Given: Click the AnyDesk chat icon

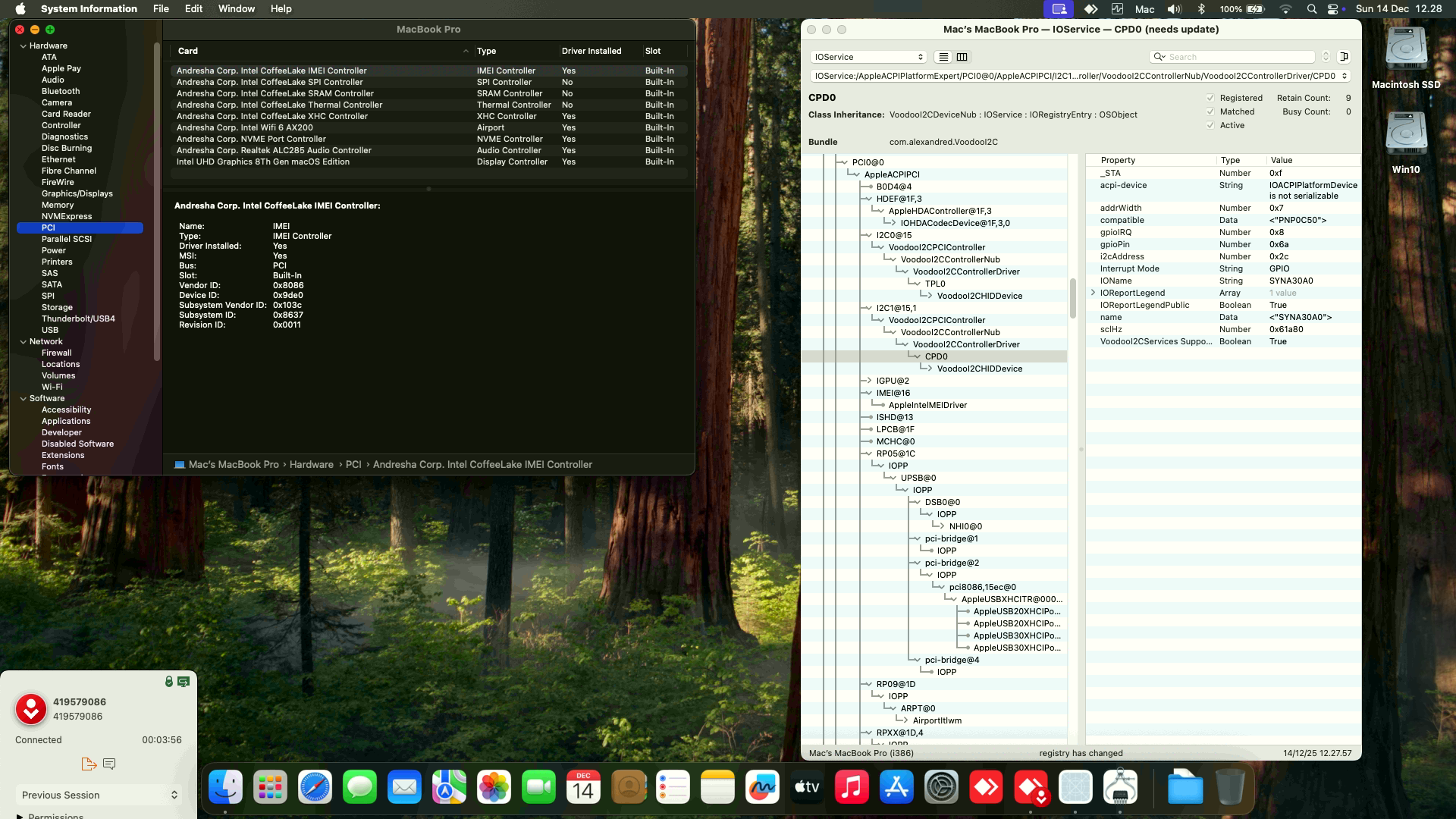Looking at the screenshot, I should tap(109, 764).
